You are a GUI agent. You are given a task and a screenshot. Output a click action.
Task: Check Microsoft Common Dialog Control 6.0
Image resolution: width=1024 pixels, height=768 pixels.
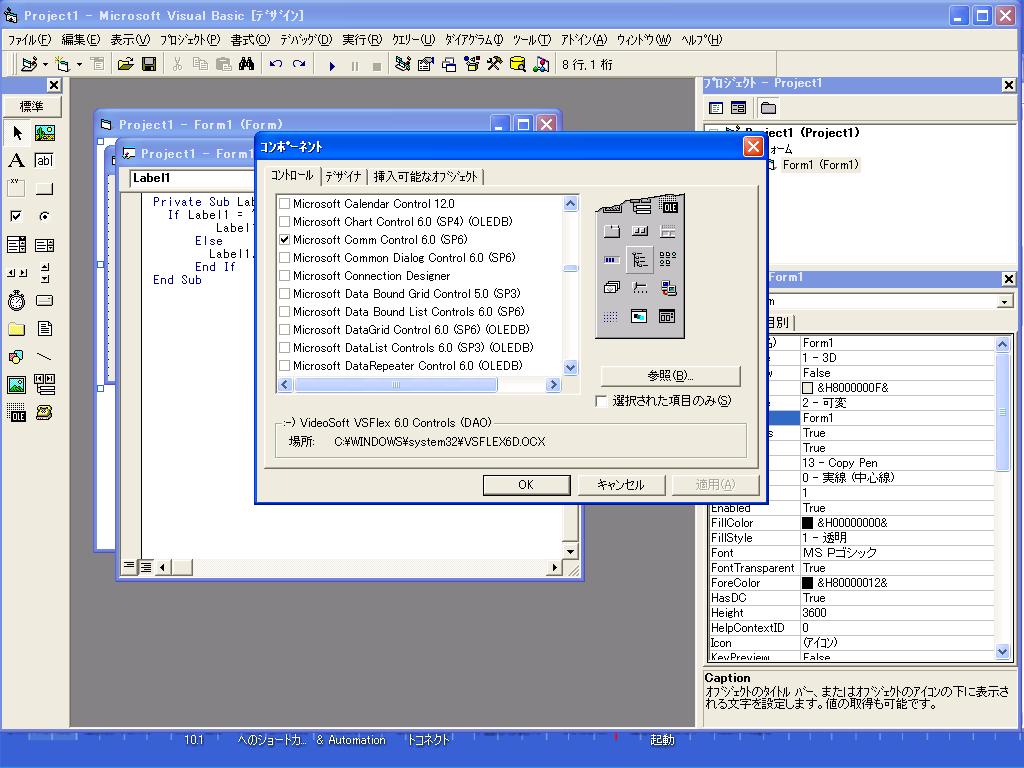click(285, 258)
